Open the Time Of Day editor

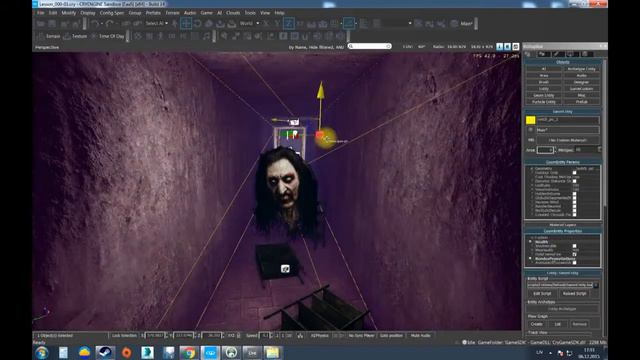click(107, 36)
